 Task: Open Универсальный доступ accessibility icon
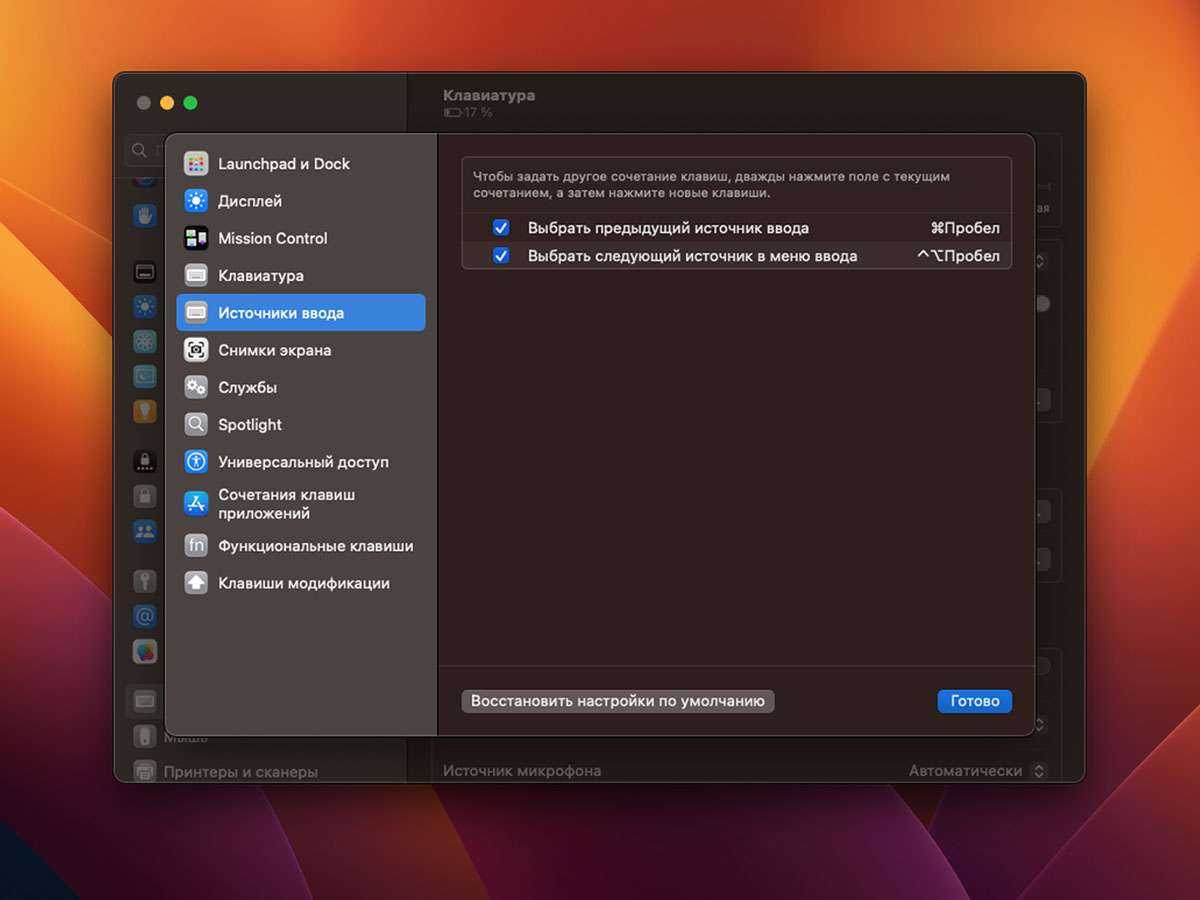[x=196, y=462]
